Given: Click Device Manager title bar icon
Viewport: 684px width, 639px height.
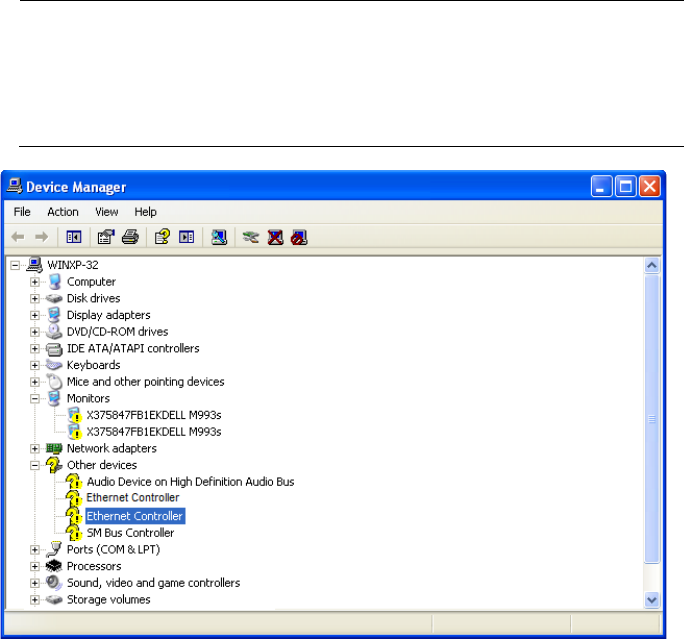Looking at the screenshot, I should (x=14, y=186).
